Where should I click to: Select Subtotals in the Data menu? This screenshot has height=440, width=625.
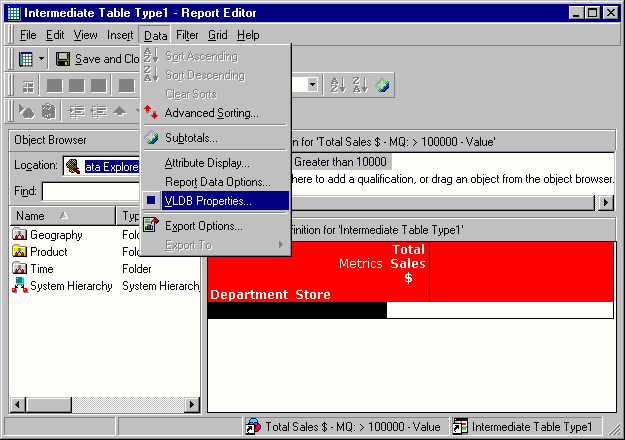(x=191, y=138)
